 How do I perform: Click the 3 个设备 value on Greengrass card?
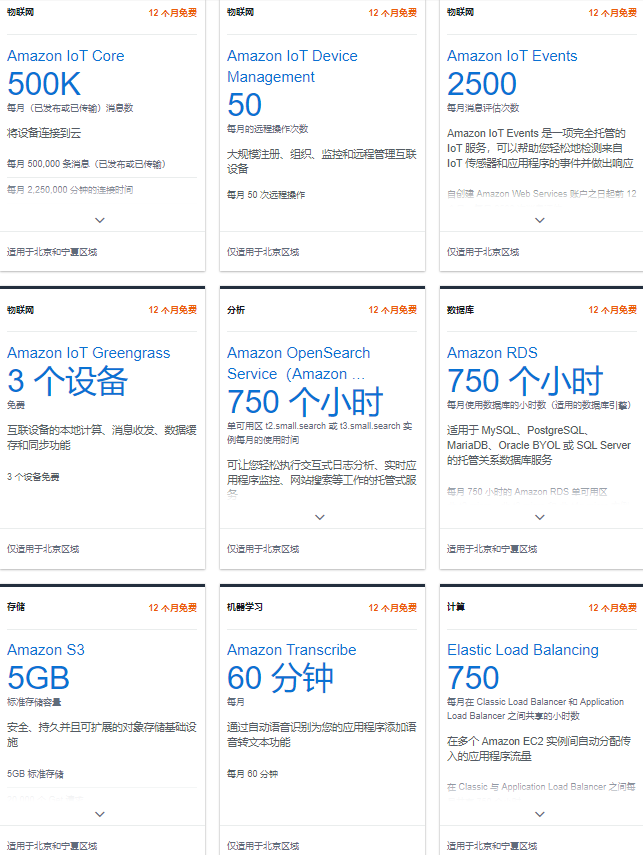point(68,381)
